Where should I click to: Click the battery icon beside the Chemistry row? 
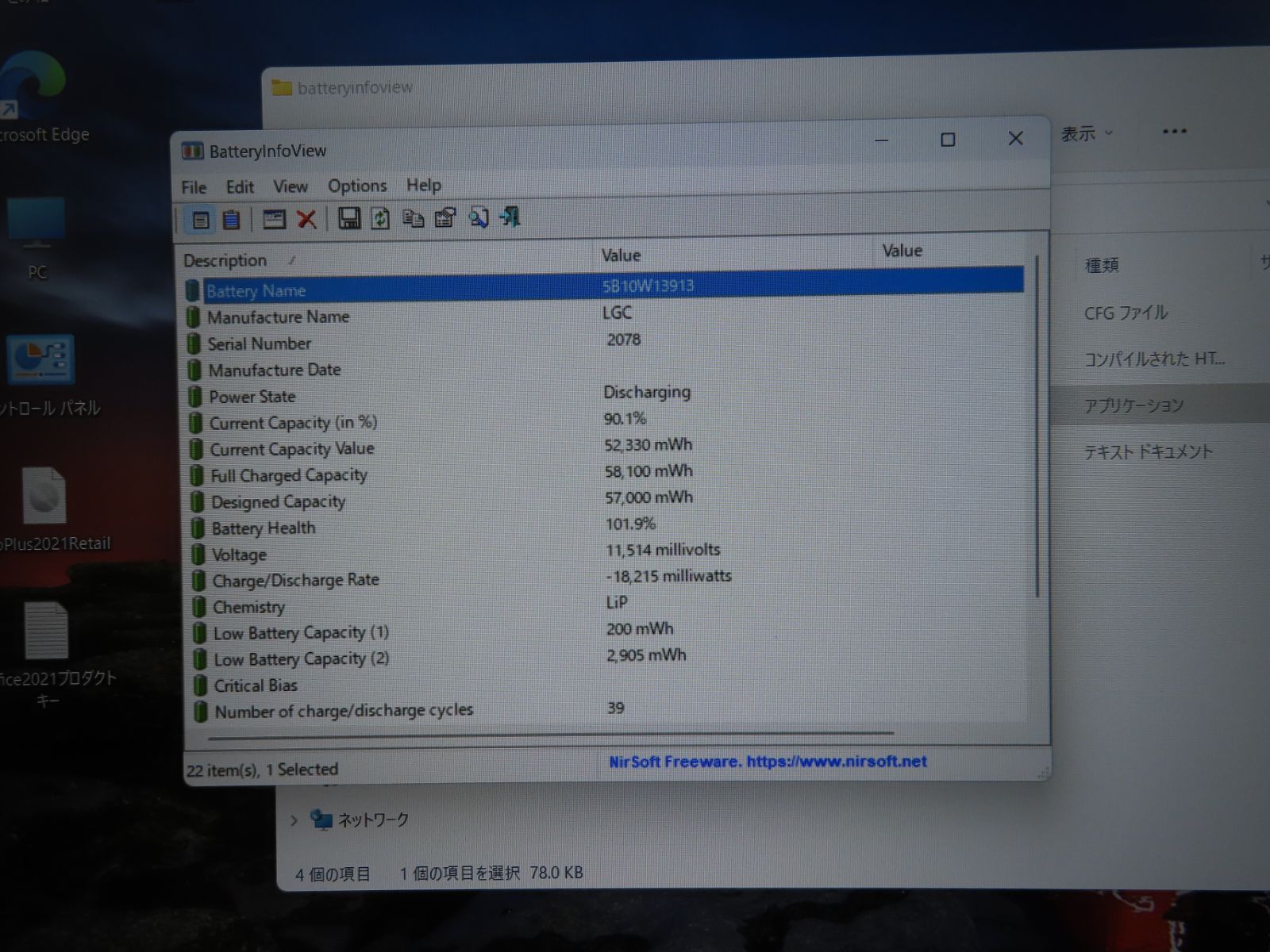198,608
